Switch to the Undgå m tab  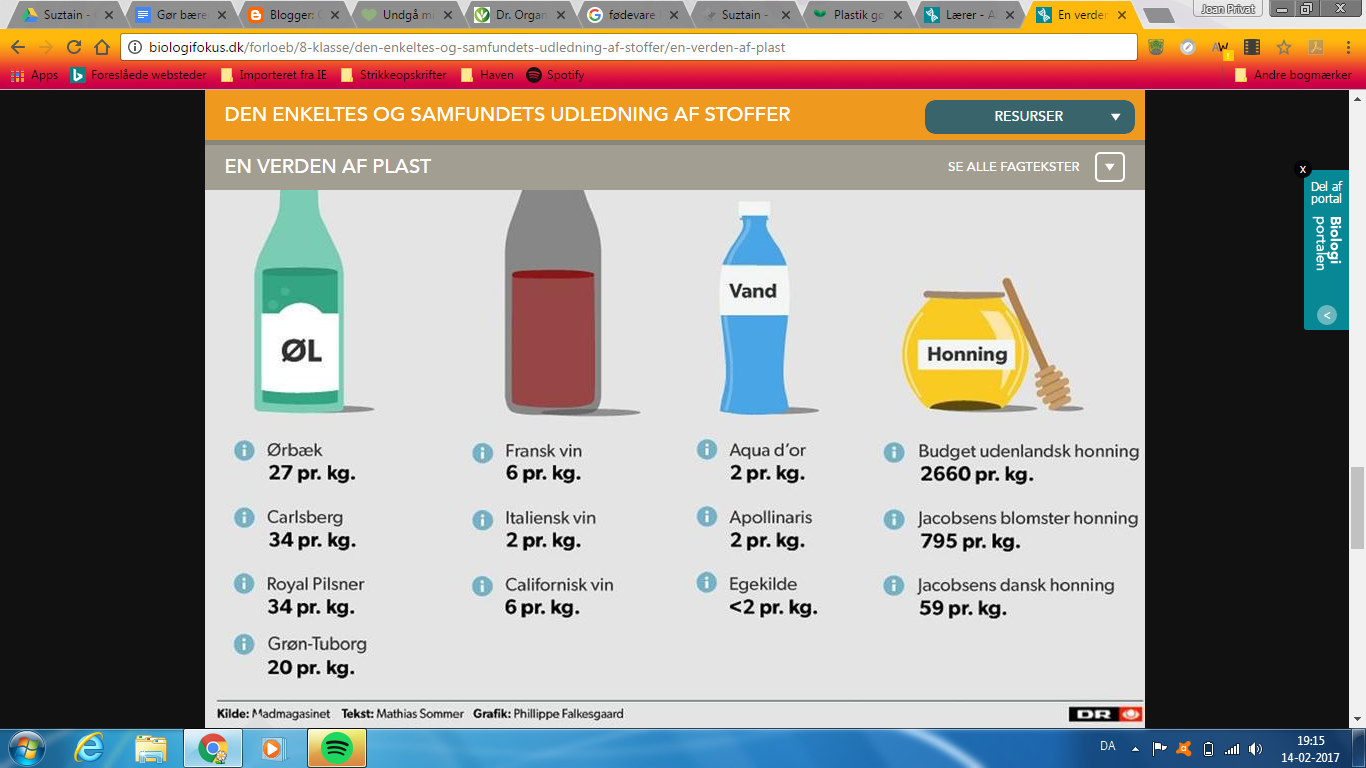(x=405, y=15)
